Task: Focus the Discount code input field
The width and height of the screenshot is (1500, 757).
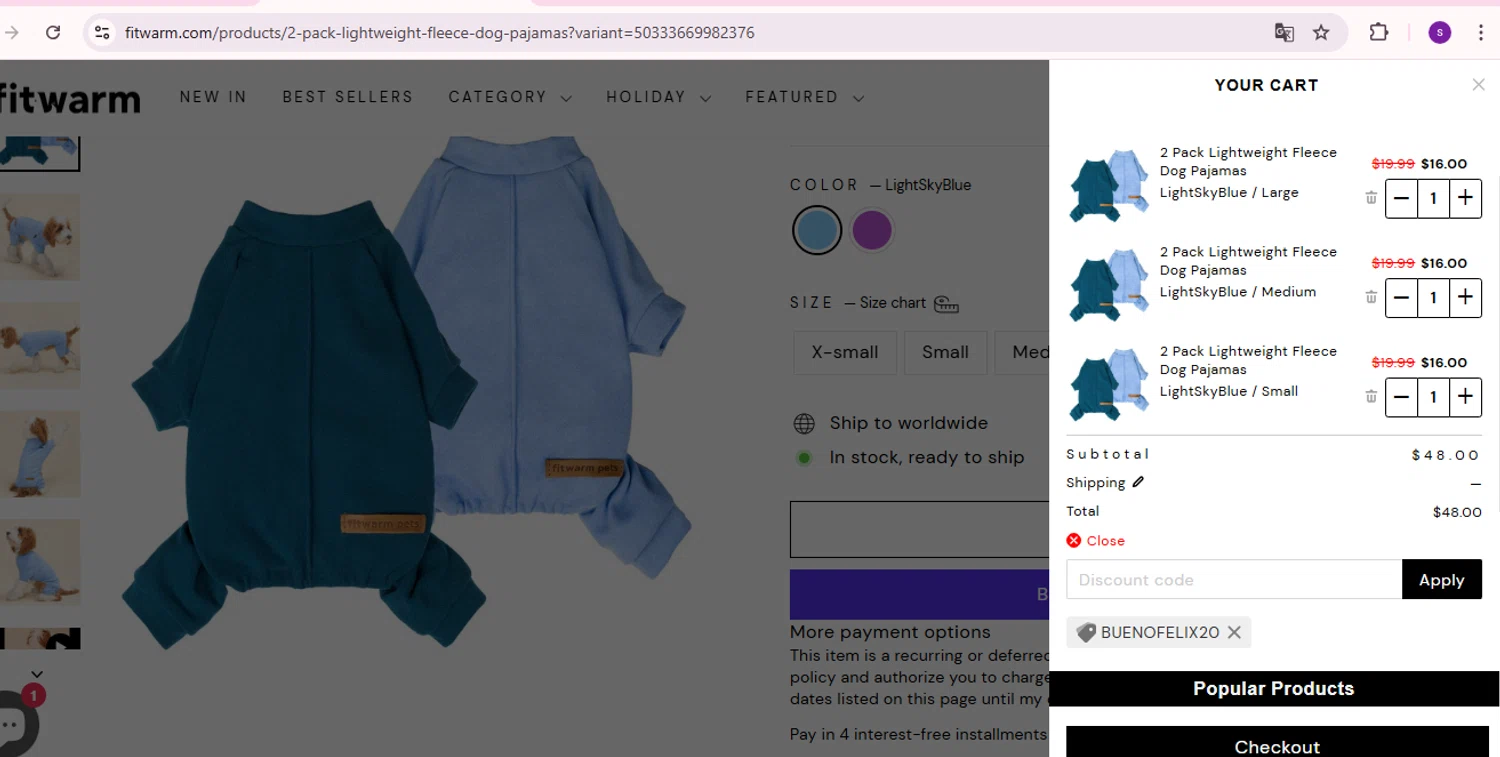Action: (1234, 580)
